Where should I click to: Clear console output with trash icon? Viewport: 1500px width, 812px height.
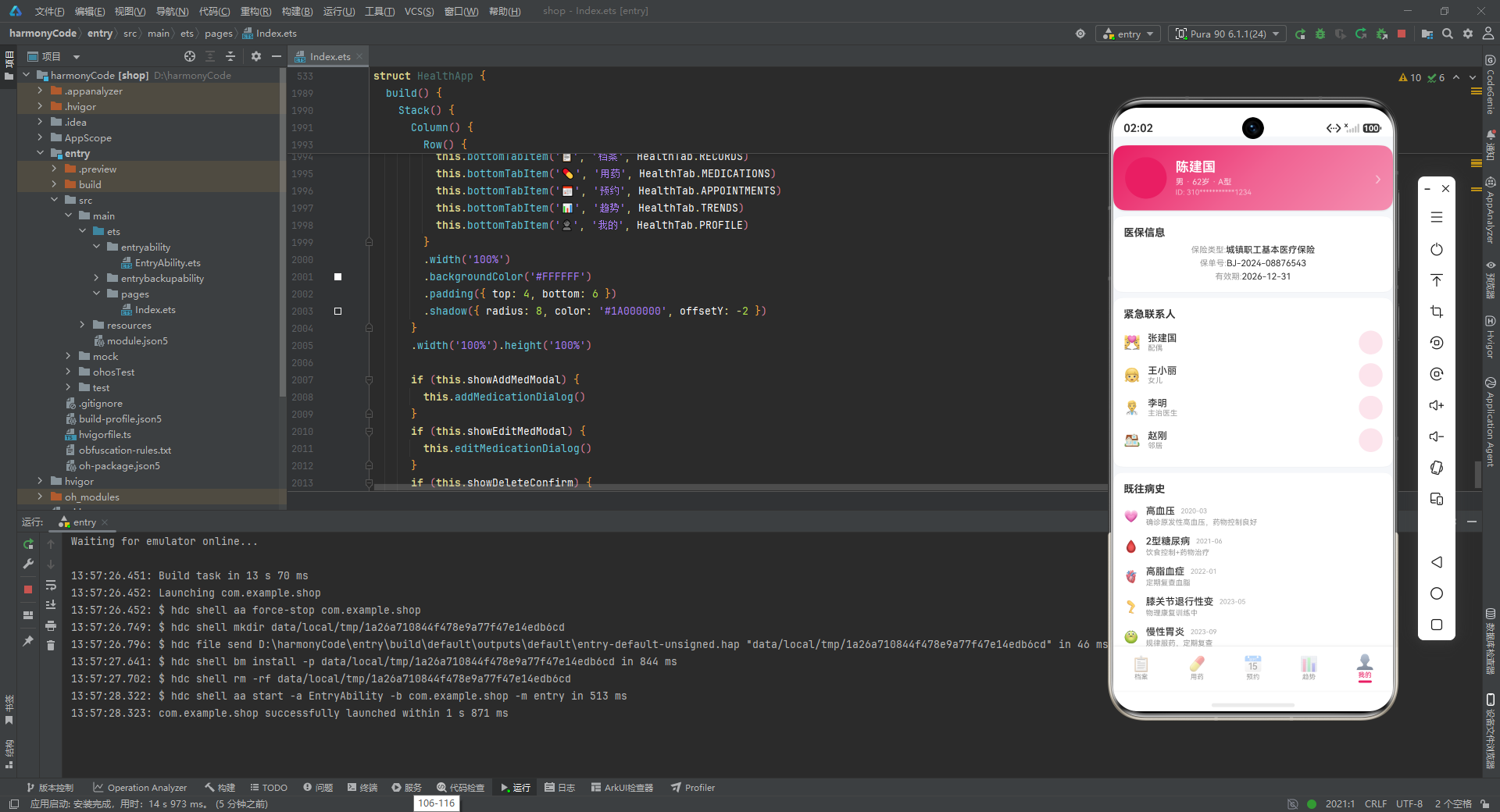tap(51, 645)
